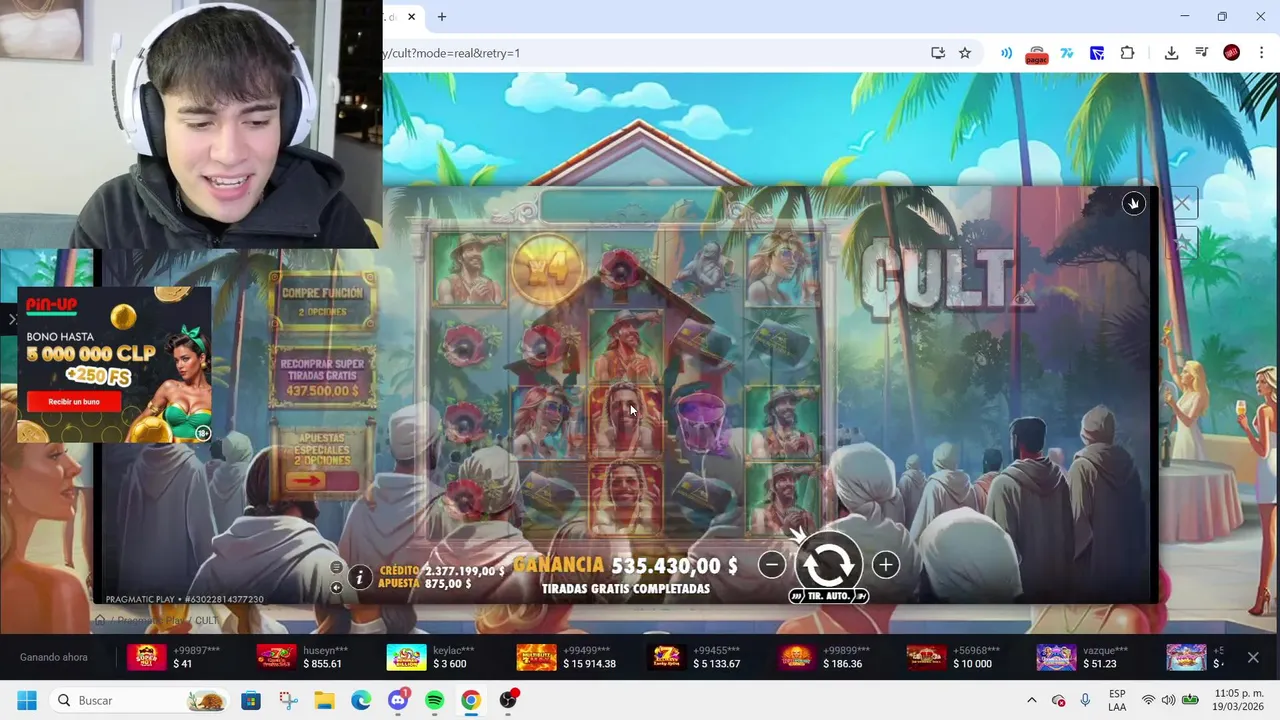The image size is (1280, 720).
Task: Show hidden system tray icons
Action: tap(1032, 700)
